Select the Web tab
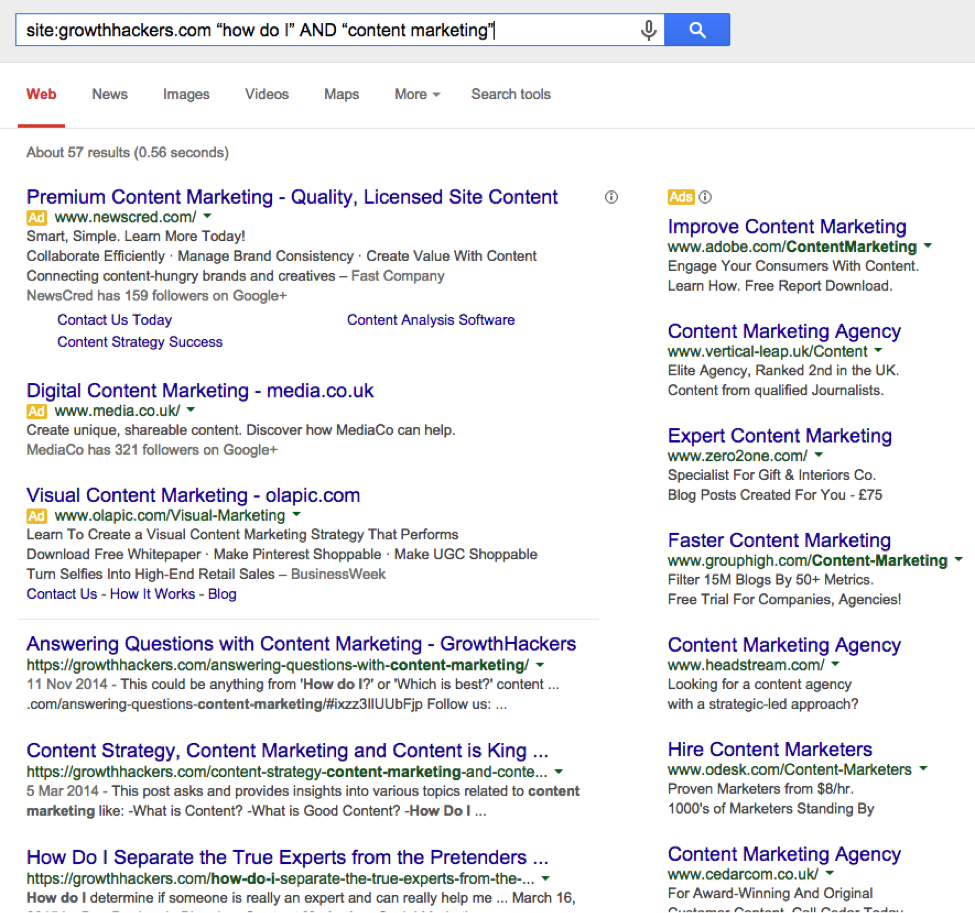 pyautogui.click(x=41, y=95)
